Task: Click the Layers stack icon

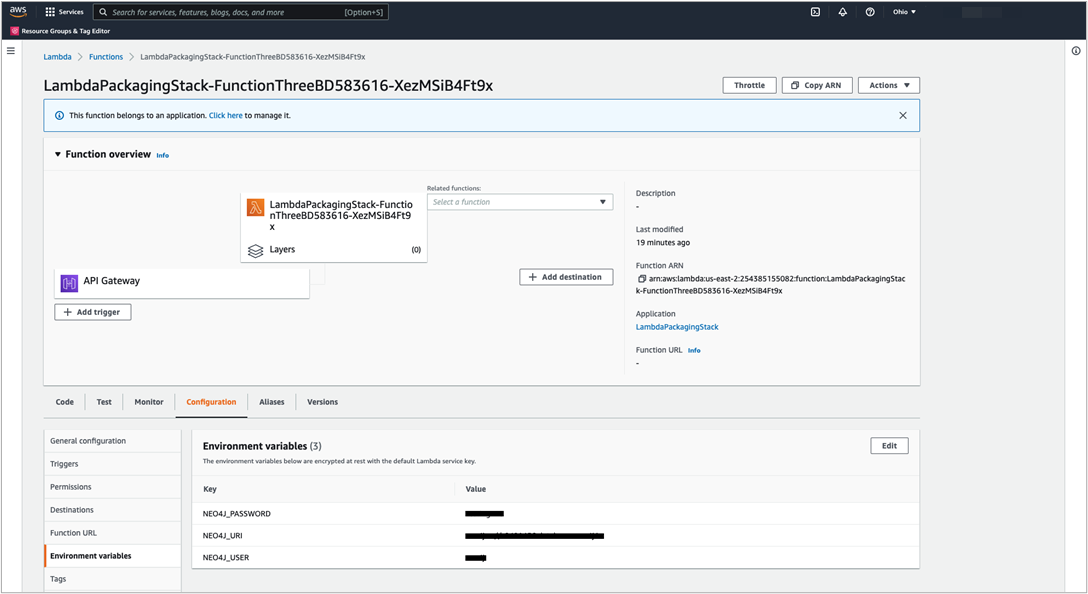Action: tap(255, 251)
